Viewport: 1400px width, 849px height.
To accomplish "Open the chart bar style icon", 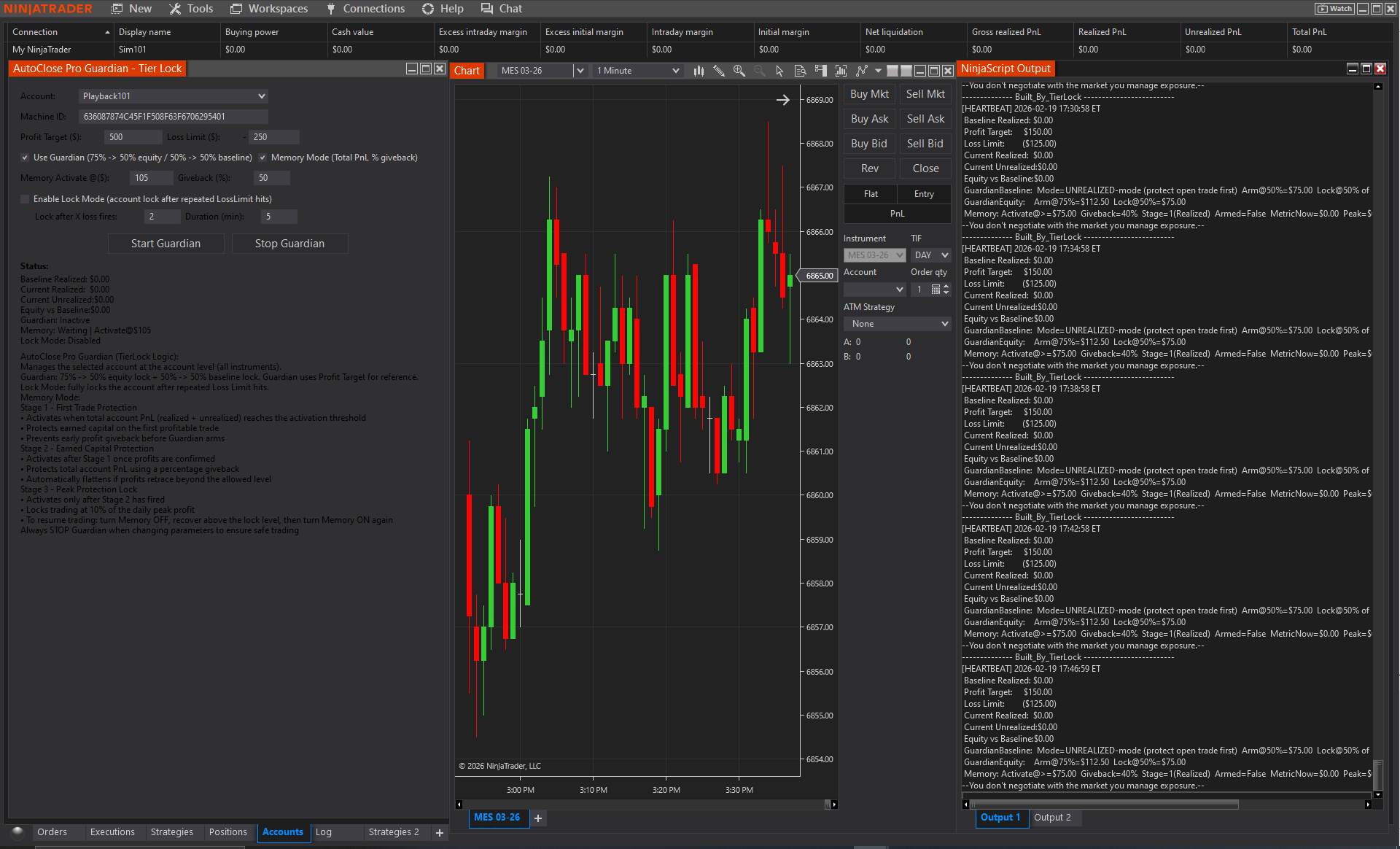I will tap(699, 70).
